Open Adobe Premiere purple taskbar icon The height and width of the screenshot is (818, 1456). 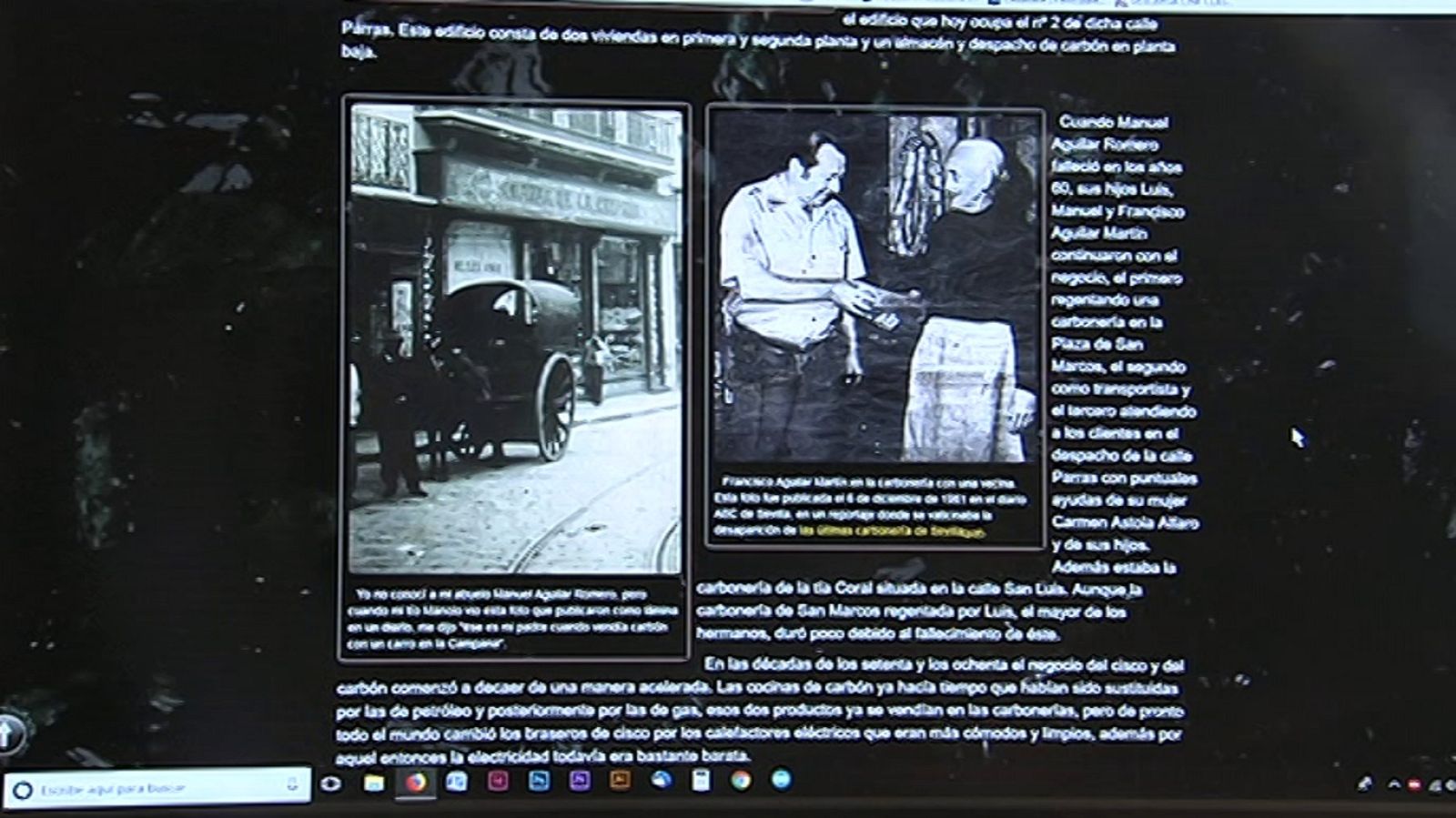[x=580, y=781]
